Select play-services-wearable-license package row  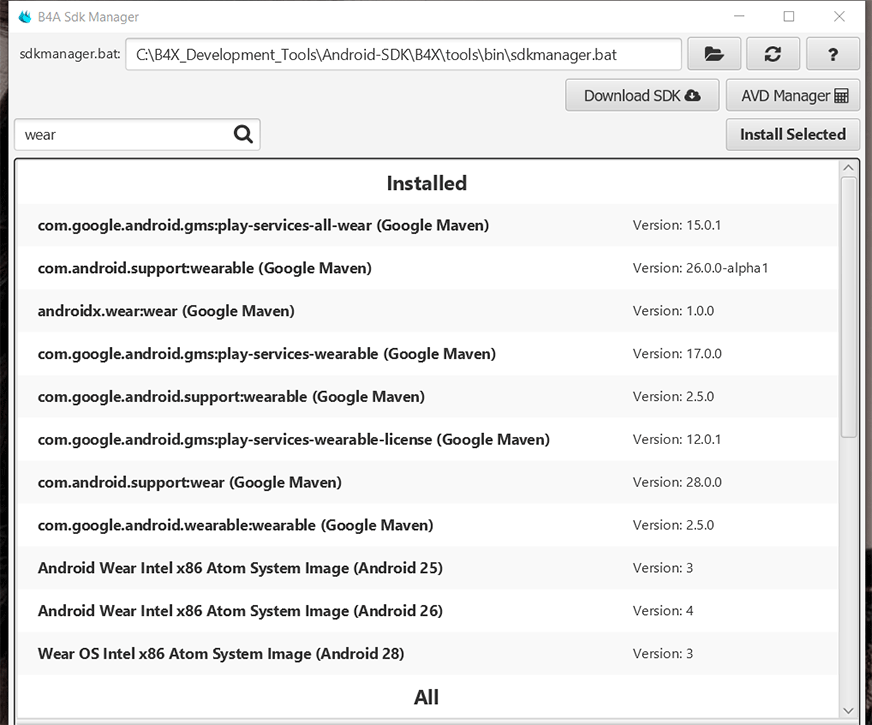pyautogui.click(x=293, y=440)
